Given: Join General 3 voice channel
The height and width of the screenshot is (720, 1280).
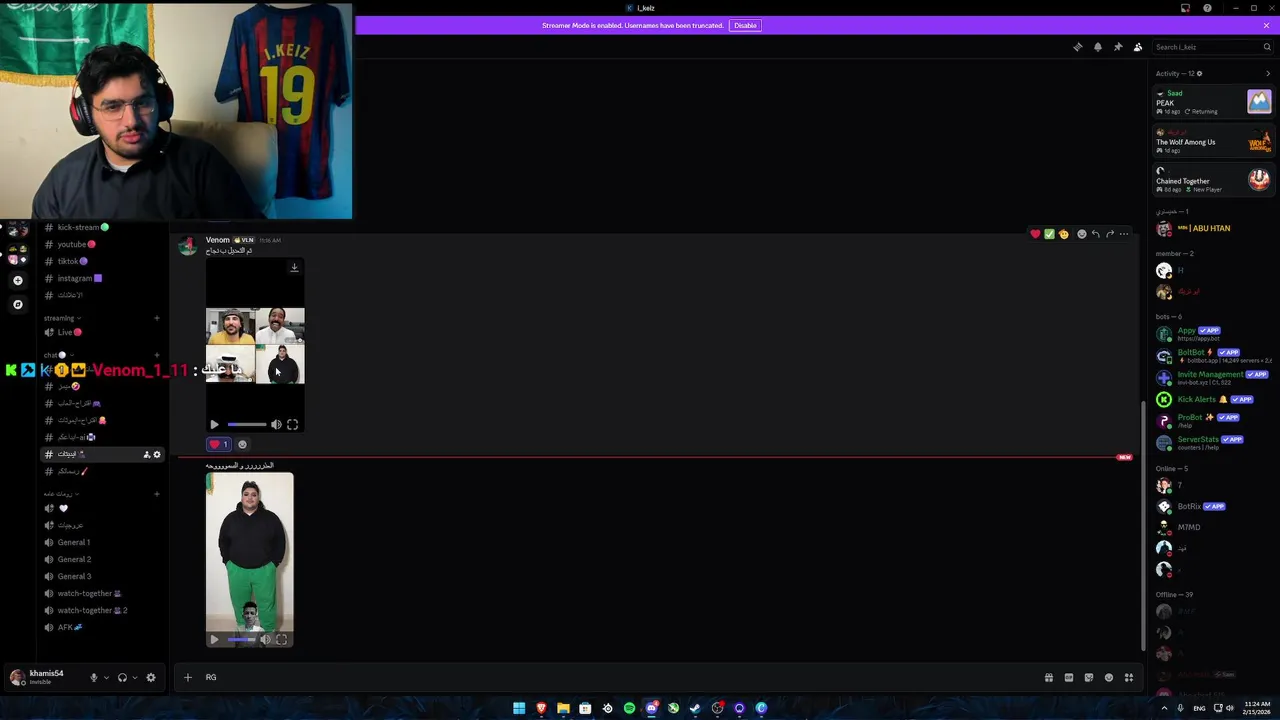Looking at the screenshot, I should [103, 576].
